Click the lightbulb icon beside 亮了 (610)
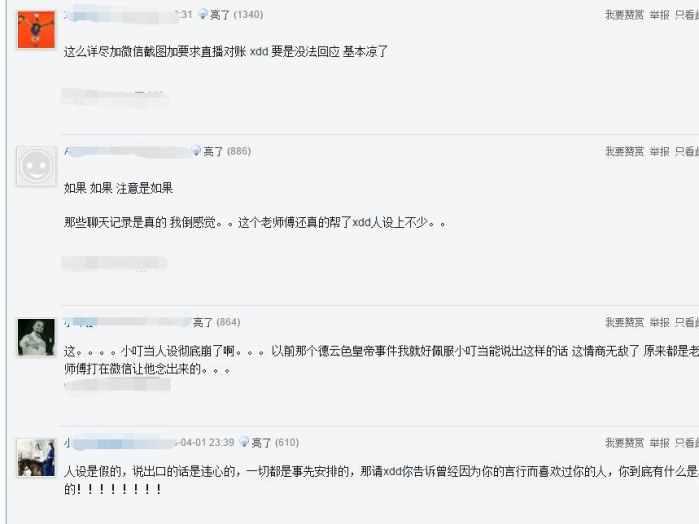The image size is (699, 524). pos(244,442)
